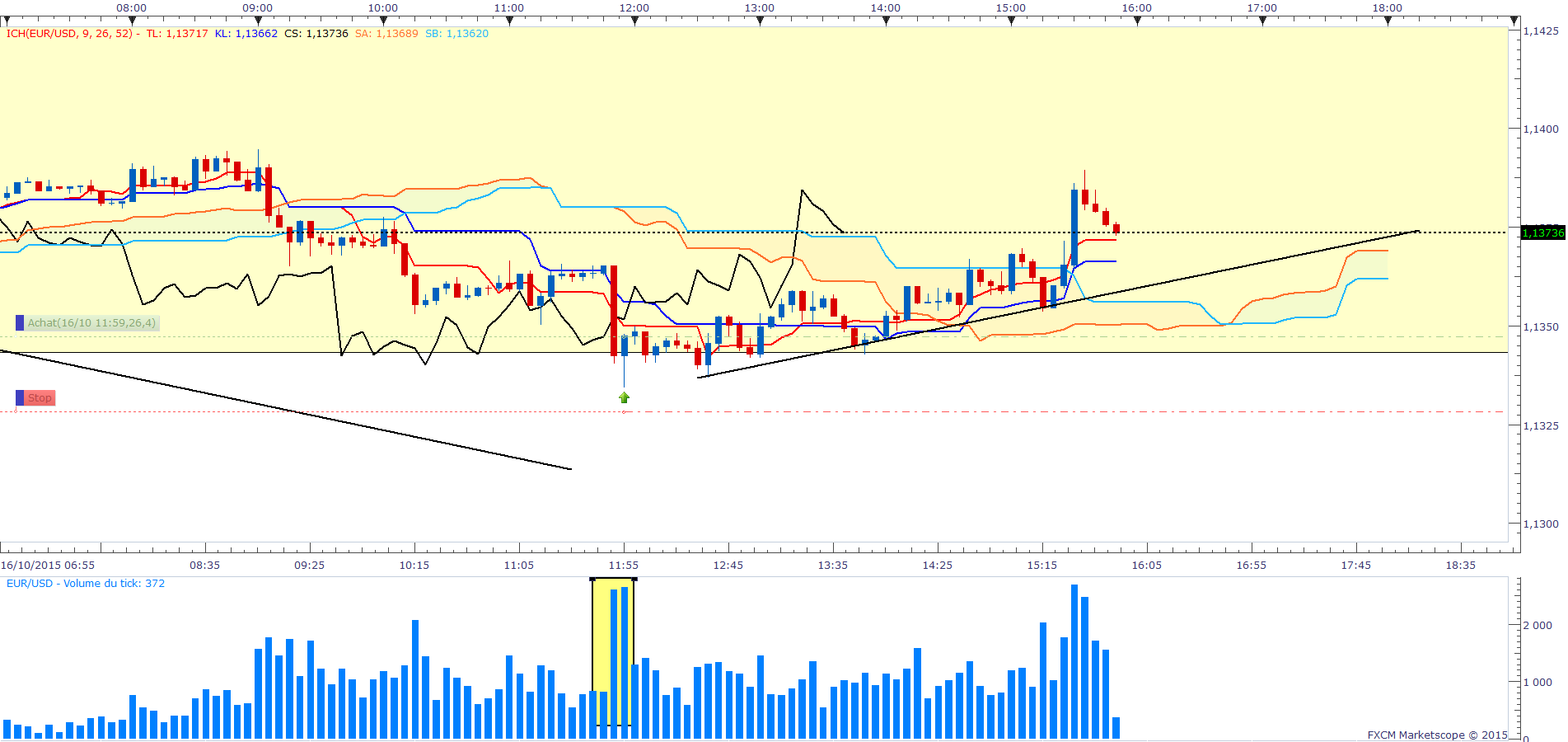
Task: Click the 10:15 bottom time label
Action: pyautogui.click(x=414, y=566)
